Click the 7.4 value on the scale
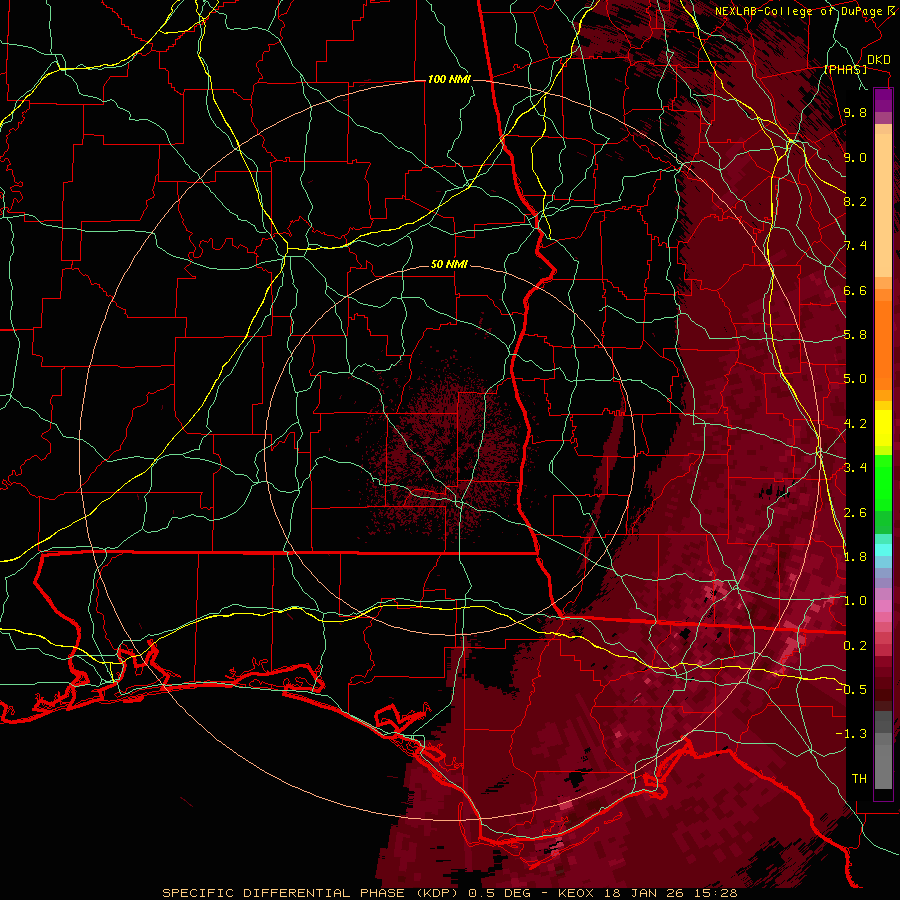The height and width of the screenshot is (900, 900). (x=855, y=246)
